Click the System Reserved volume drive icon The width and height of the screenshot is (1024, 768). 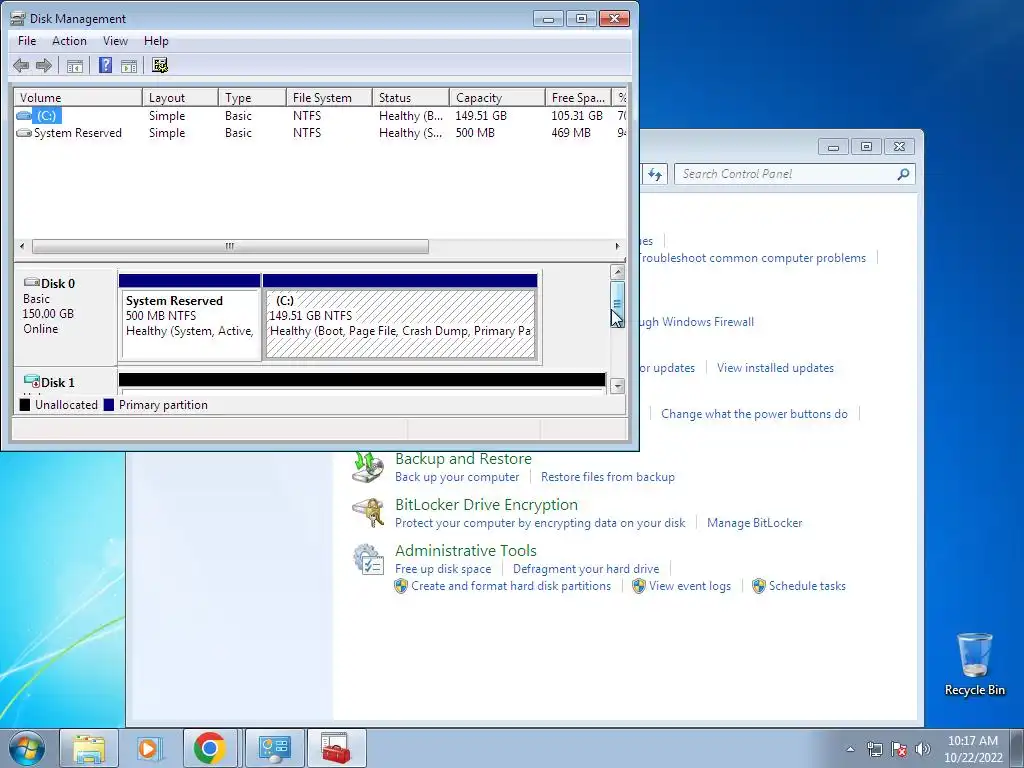[24, 133]
